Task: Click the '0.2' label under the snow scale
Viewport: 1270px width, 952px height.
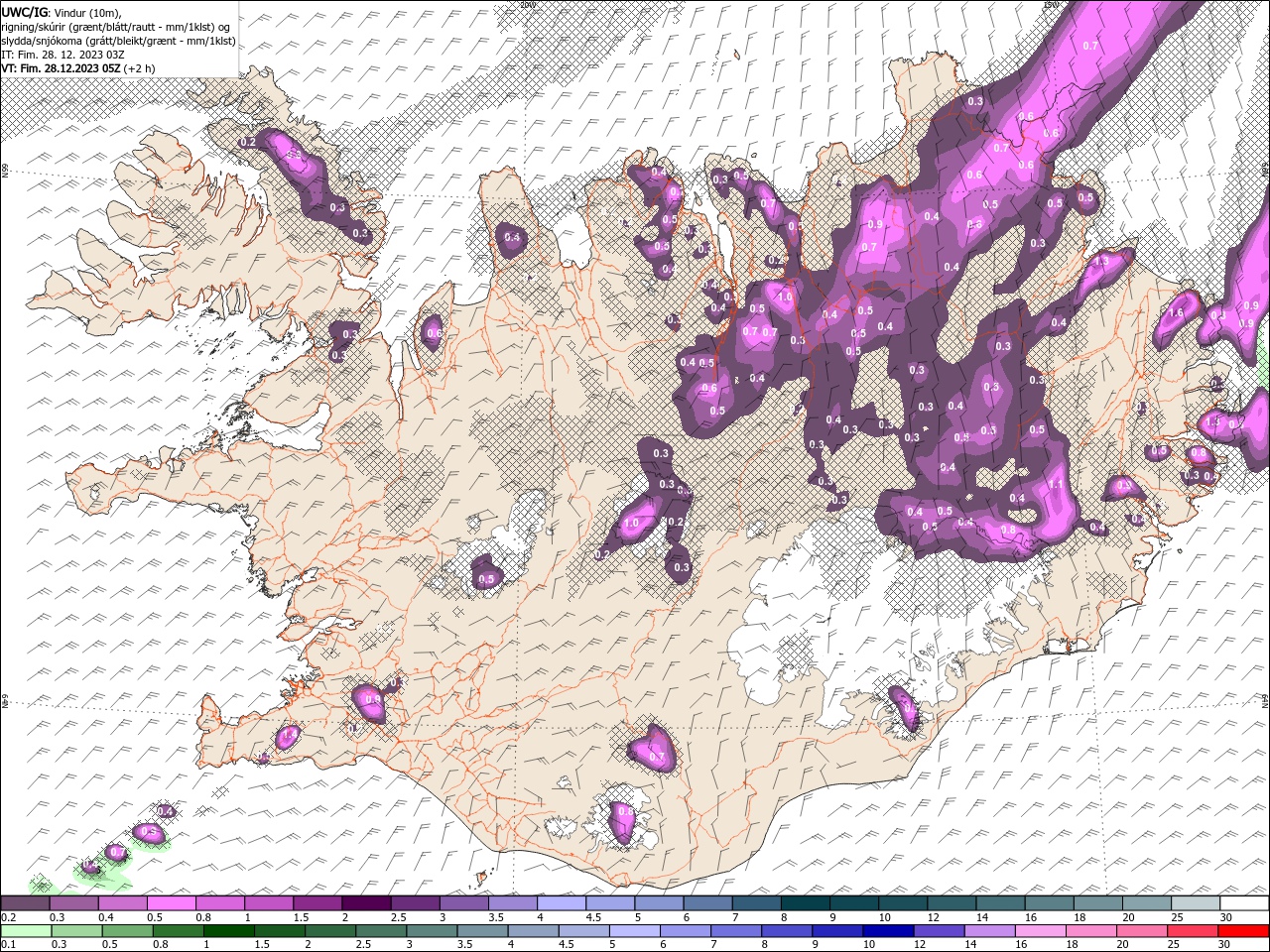Action: point(9,917)
